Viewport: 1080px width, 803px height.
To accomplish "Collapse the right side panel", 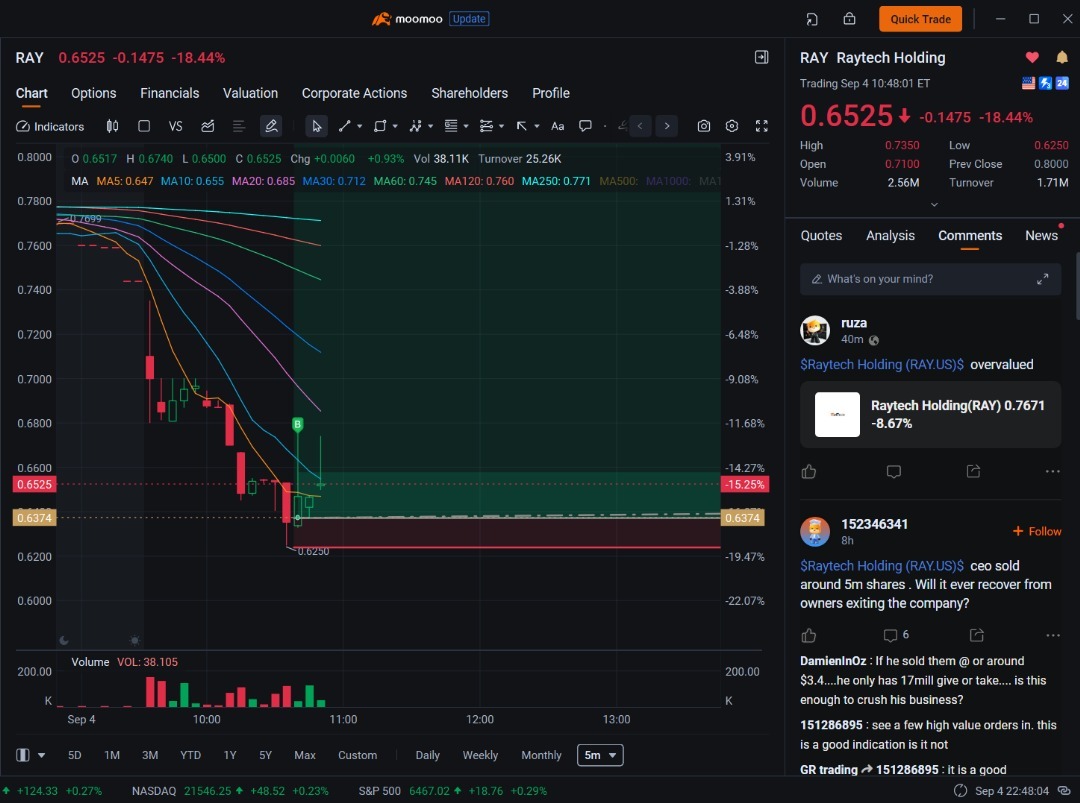I will [x=762, y=57].
